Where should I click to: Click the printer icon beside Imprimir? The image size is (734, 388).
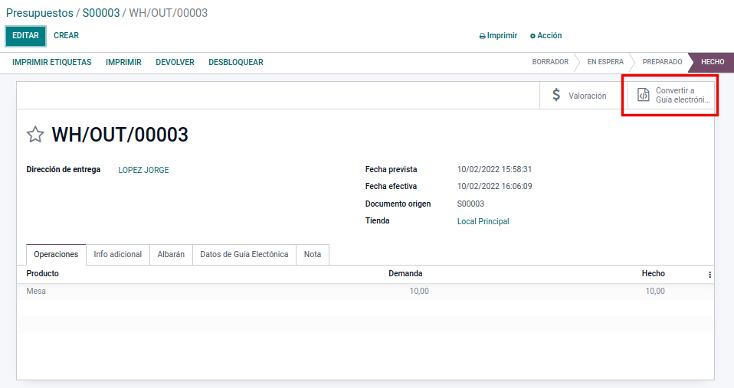[x=482, y=36]
